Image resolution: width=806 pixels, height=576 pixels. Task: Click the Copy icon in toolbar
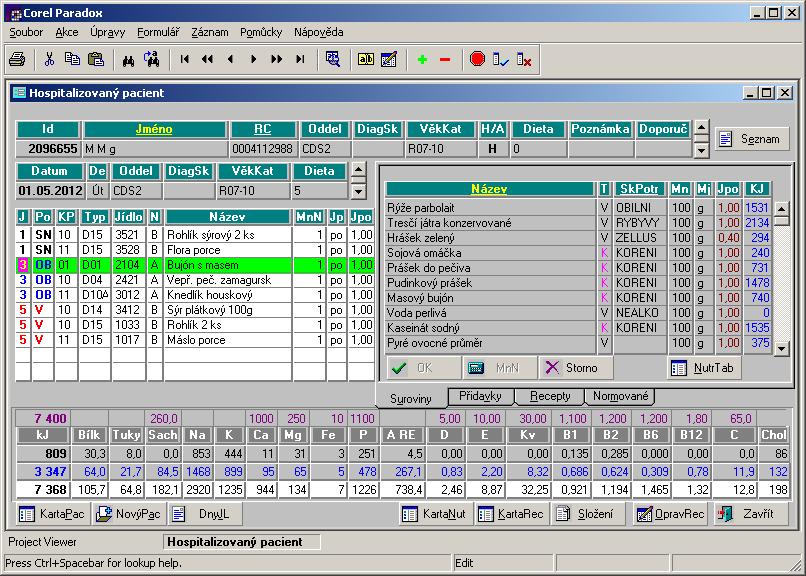72,60
